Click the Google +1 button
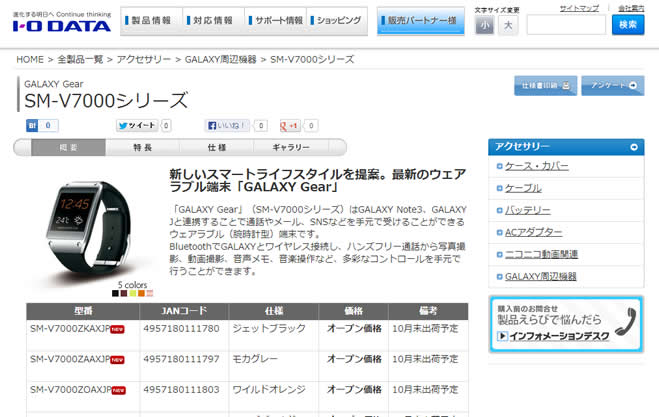Screen dimensions: 659x417 pyautogui.click(x=289, y=125)
